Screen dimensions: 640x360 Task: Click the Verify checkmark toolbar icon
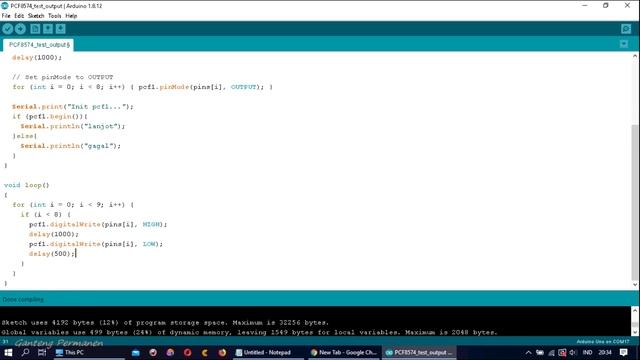(x=7, y=29)
